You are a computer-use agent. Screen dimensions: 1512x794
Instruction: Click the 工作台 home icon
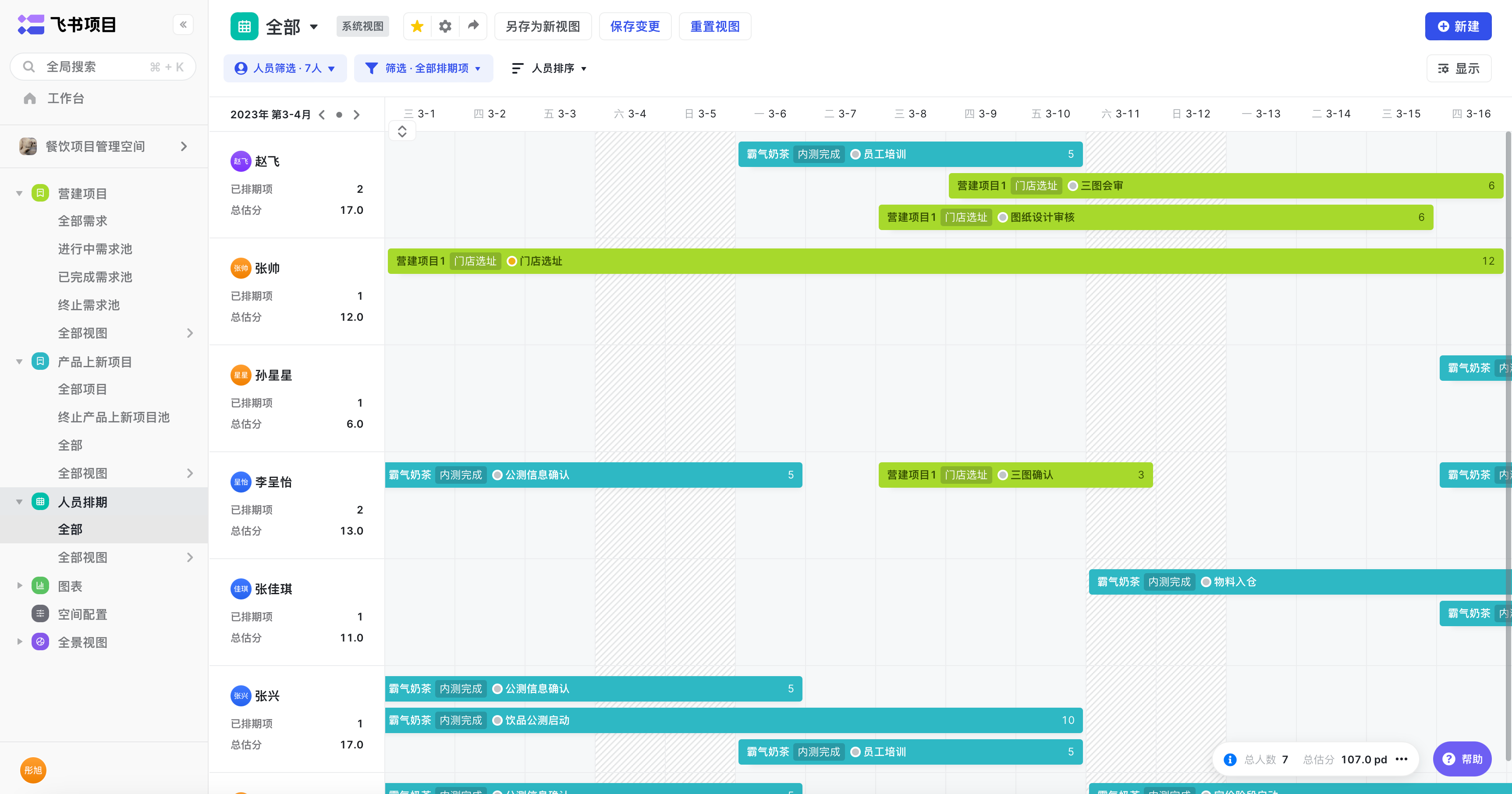click(30, 99)
